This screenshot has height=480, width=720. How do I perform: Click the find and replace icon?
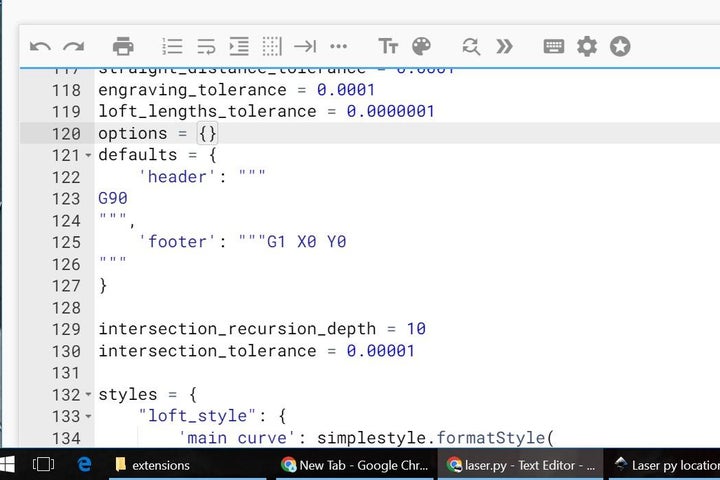click(470, 46)
